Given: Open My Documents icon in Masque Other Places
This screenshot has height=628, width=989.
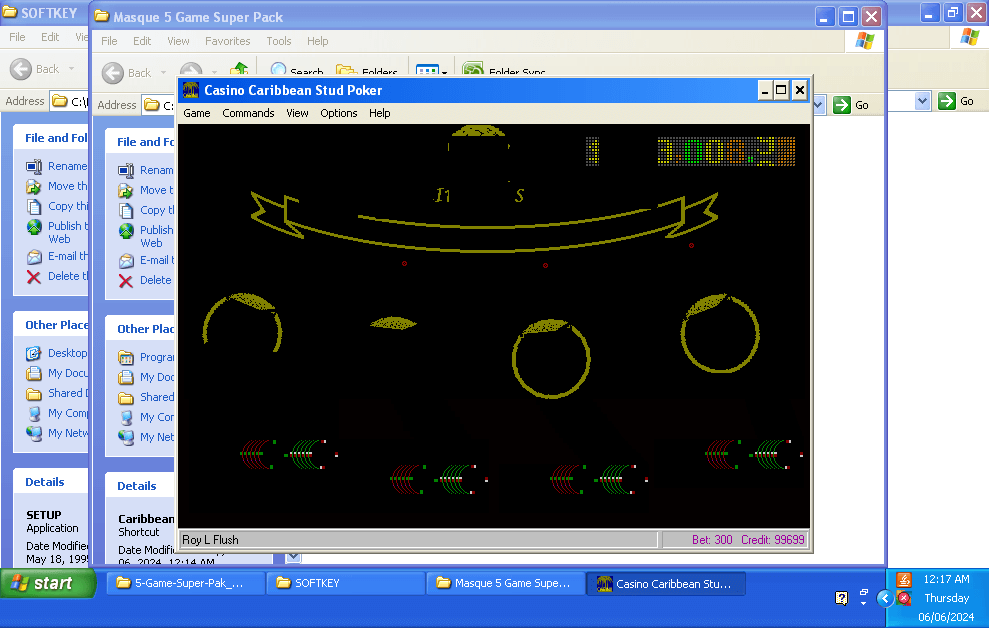Looking at the screenshot, I should pyautogui.click(x=126, y=377).
